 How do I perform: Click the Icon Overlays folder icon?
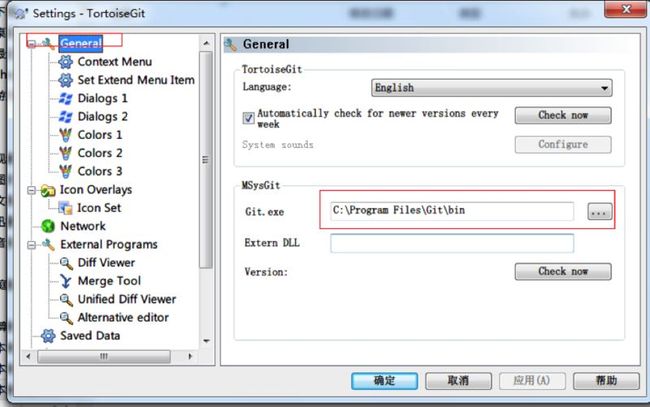(48, 190)
